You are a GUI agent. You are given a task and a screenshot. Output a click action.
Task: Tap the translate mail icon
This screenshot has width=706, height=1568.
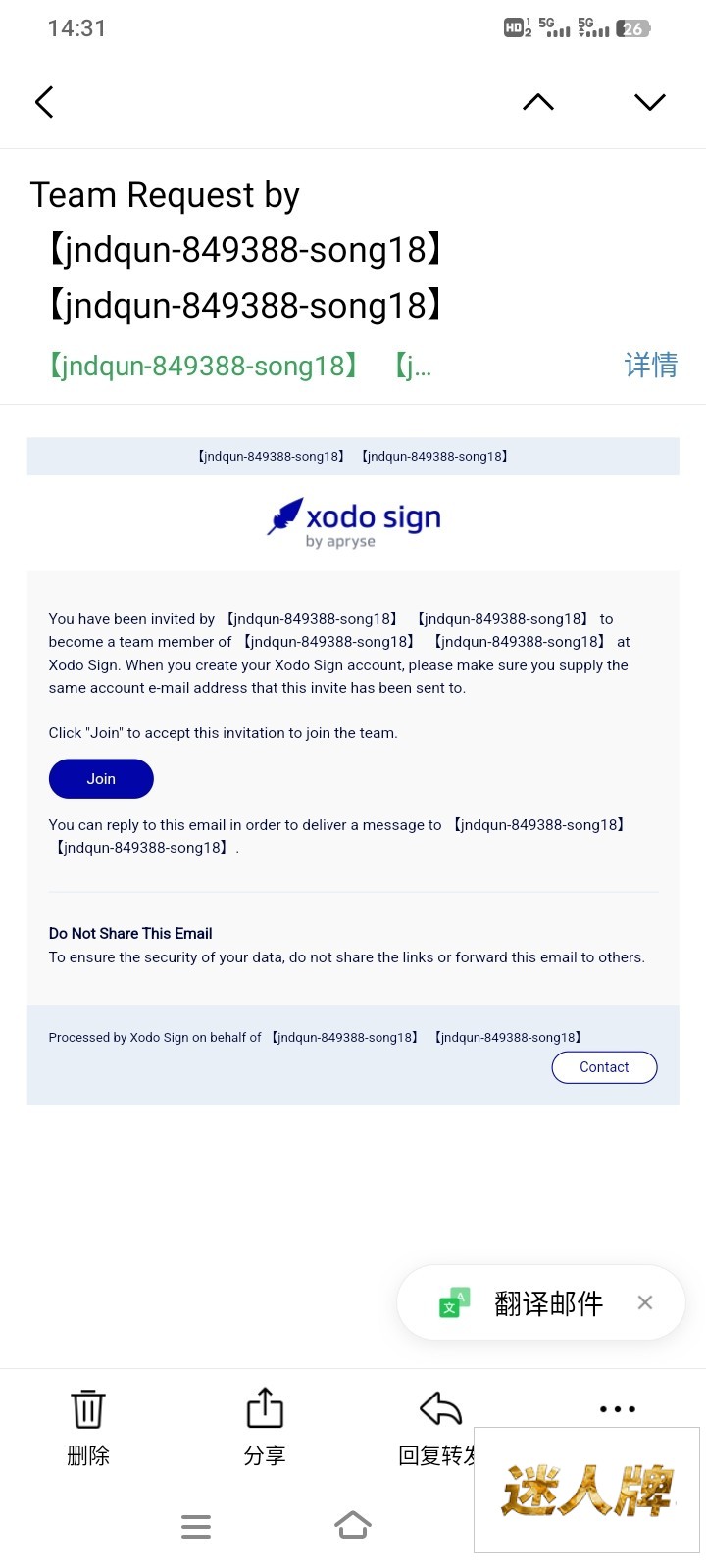coord(454,1302)
